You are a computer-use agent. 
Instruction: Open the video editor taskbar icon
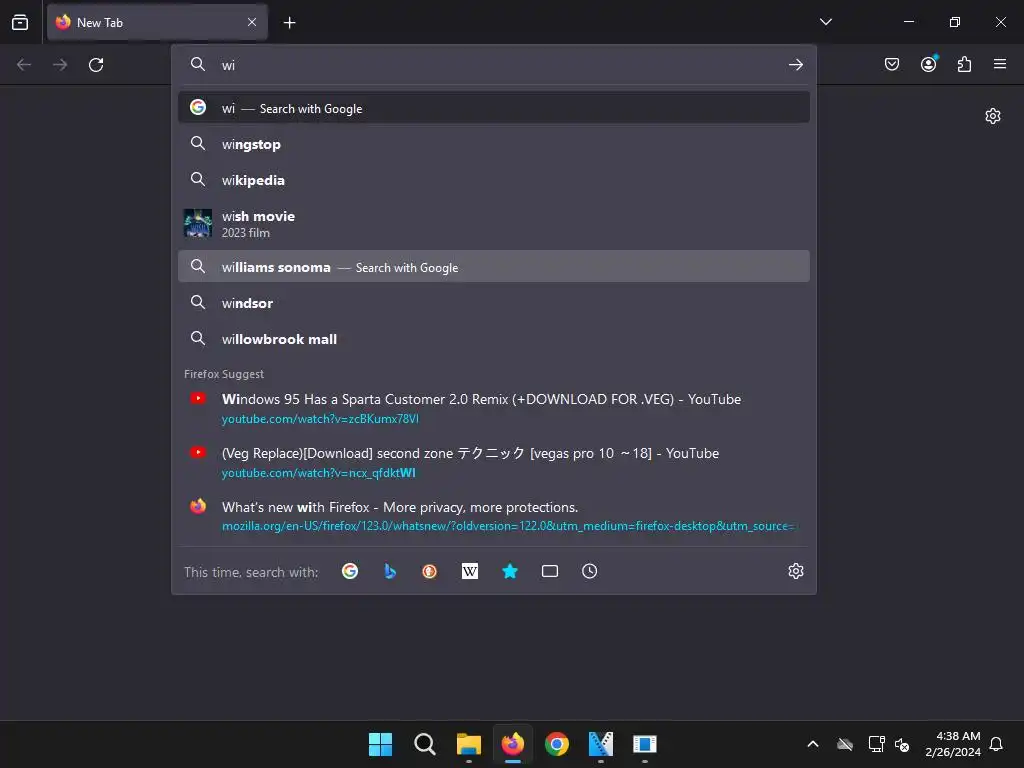point(601,744)
